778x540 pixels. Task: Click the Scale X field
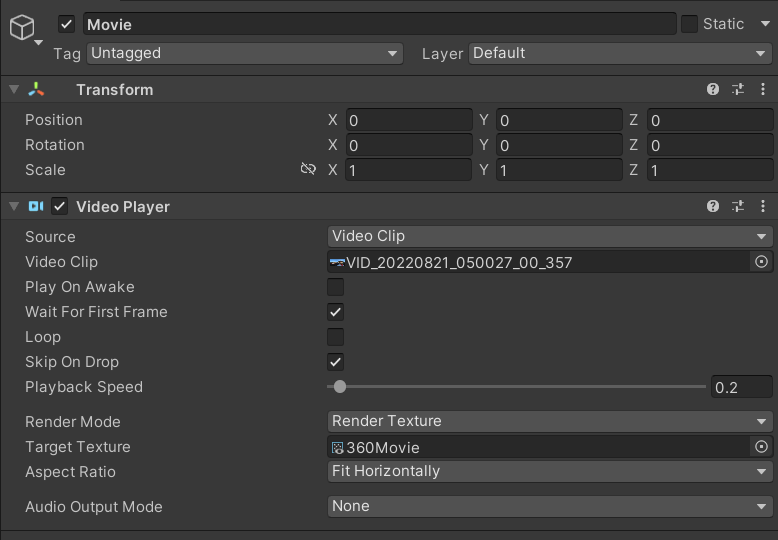click(x=409, y=170)
